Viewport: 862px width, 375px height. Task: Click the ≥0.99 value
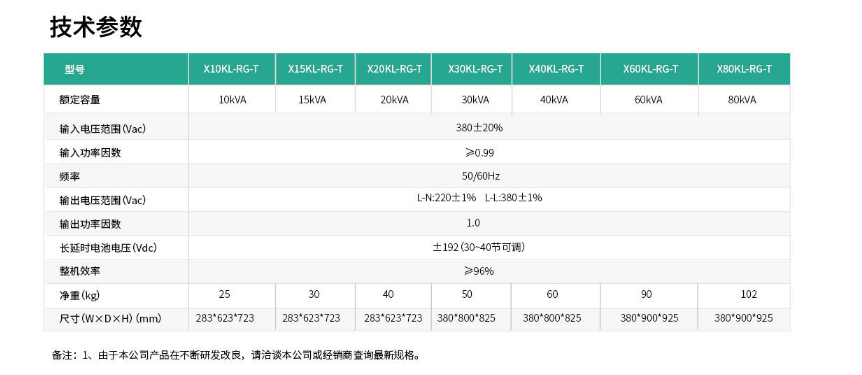coord(479,152)
